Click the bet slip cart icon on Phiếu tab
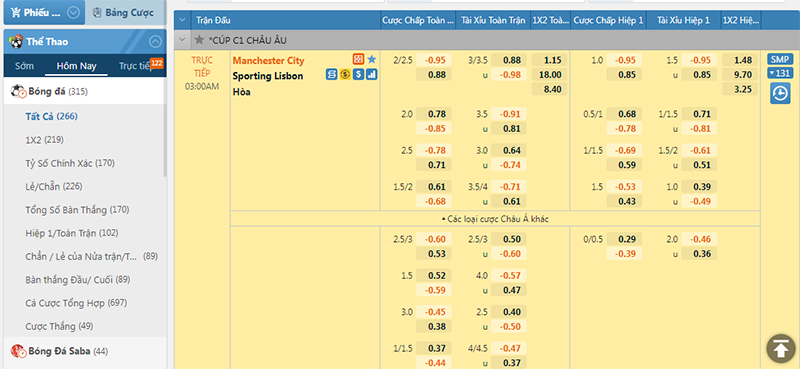The width and height of the screenshot is (800, 369). (x=15, y=13)
